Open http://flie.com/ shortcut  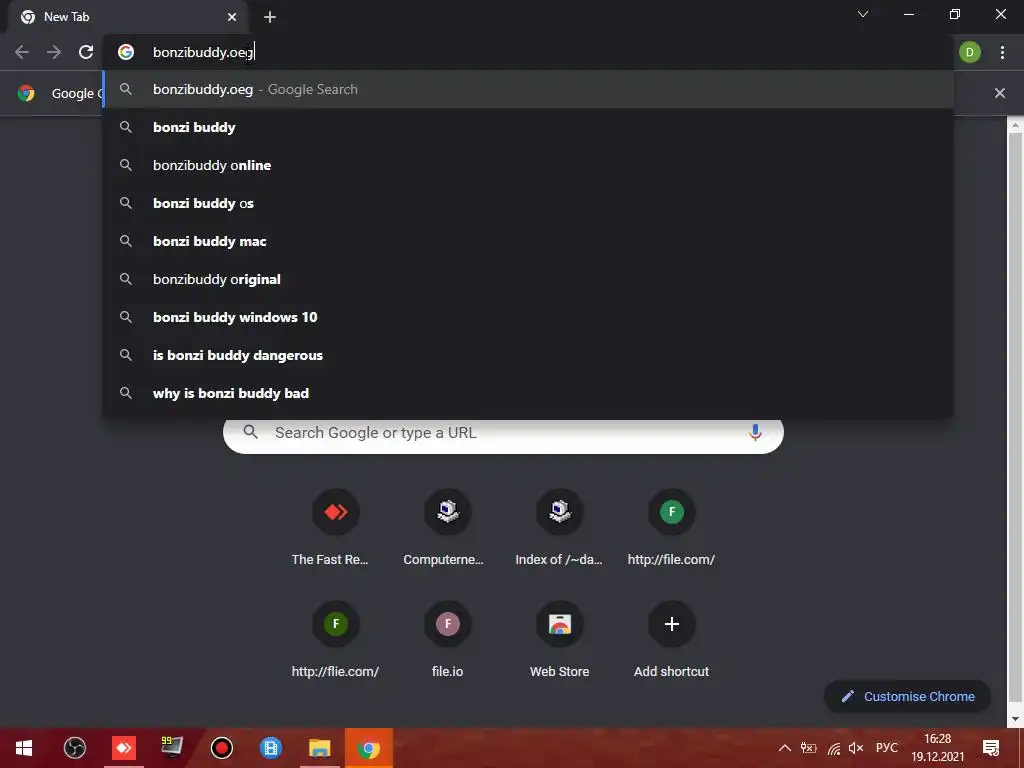[x=336, y=639]
